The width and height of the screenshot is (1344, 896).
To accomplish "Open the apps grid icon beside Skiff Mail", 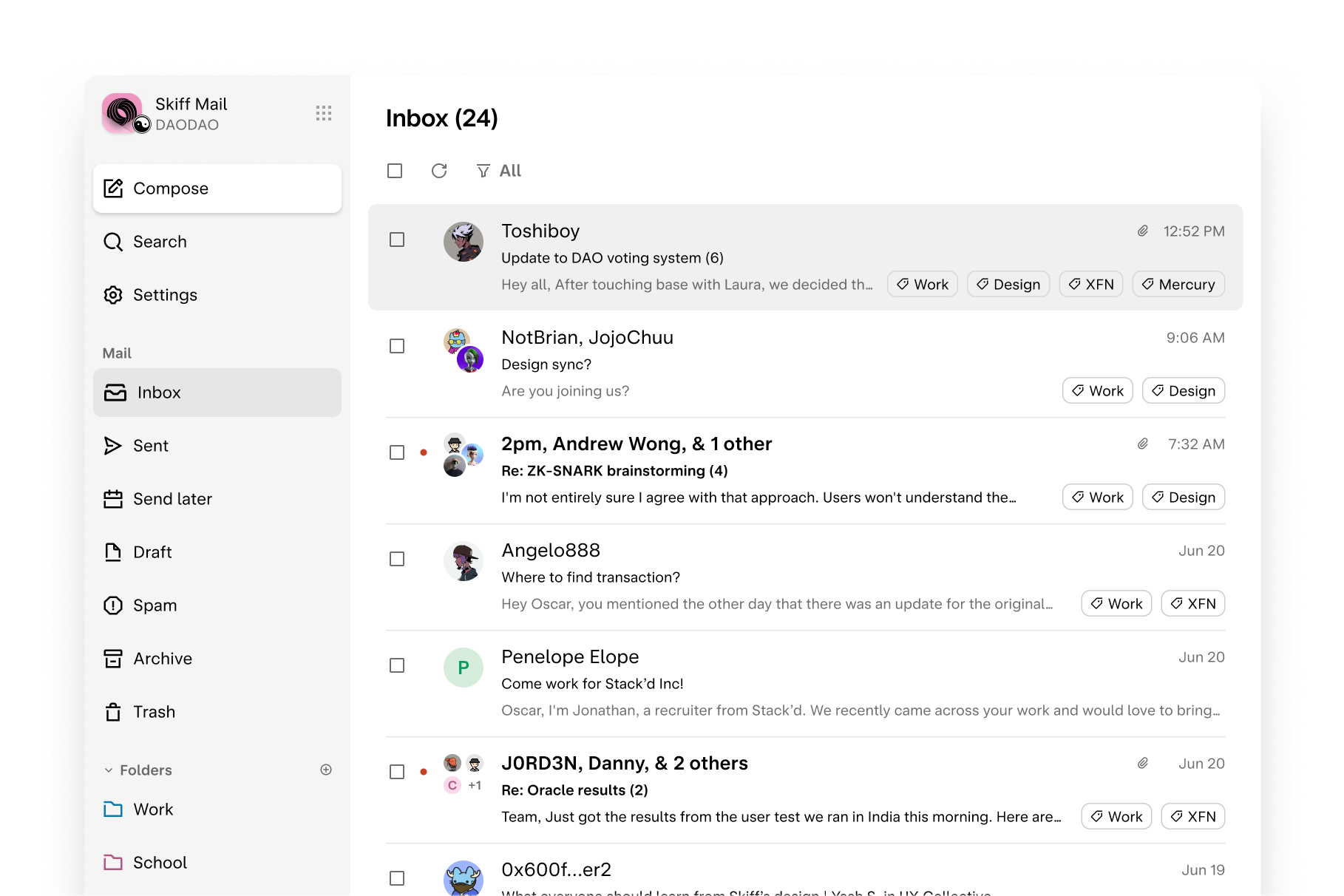I will tap(323, 113).
